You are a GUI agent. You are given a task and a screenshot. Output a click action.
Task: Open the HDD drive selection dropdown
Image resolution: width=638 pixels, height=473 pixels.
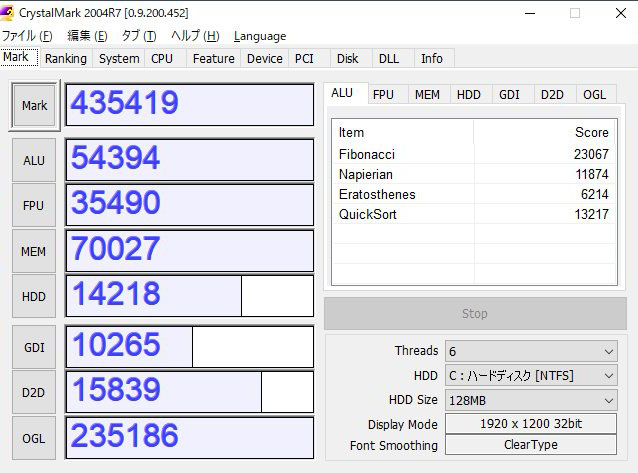[531, 375]
